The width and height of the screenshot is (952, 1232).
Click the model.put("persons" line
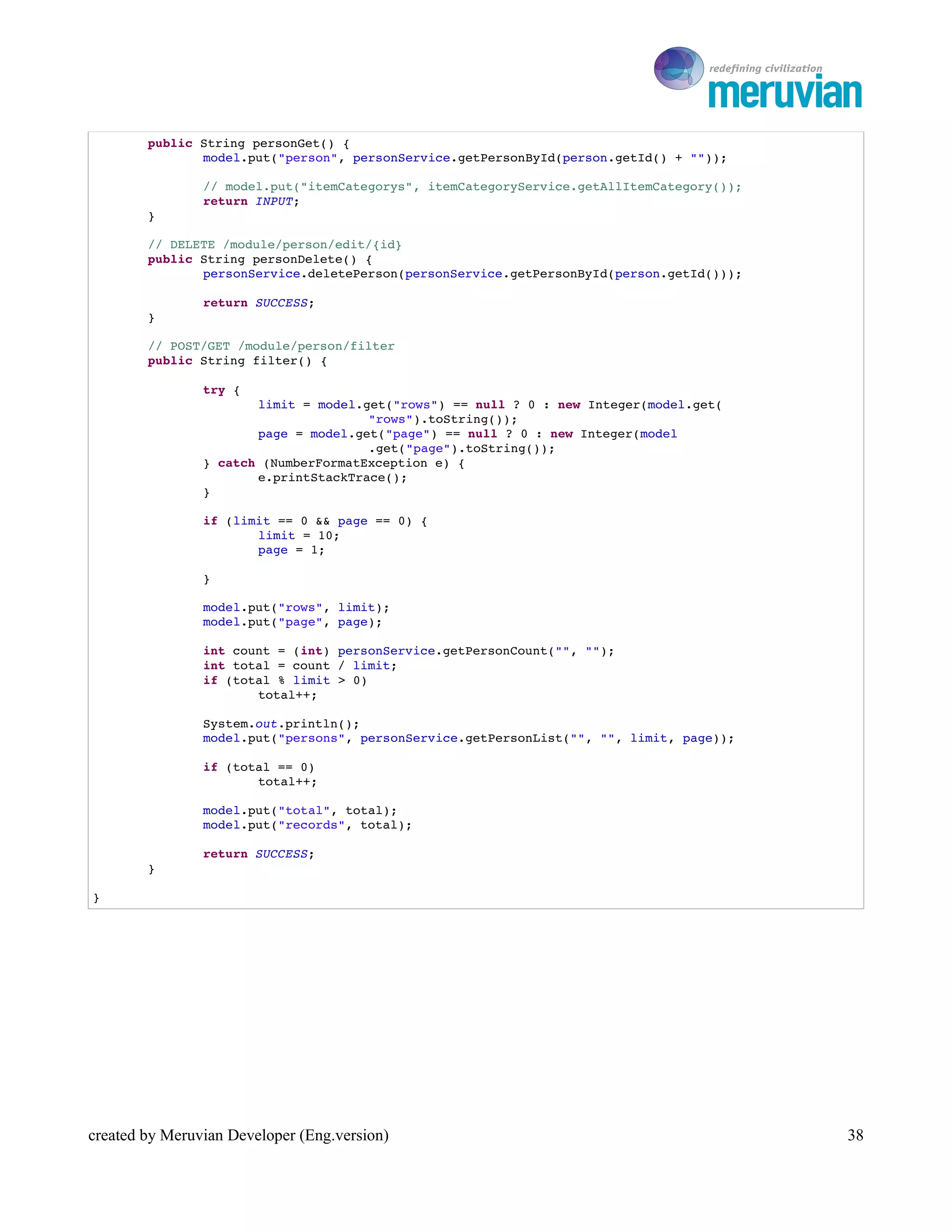pyautogui.click(x=468, y=738)
